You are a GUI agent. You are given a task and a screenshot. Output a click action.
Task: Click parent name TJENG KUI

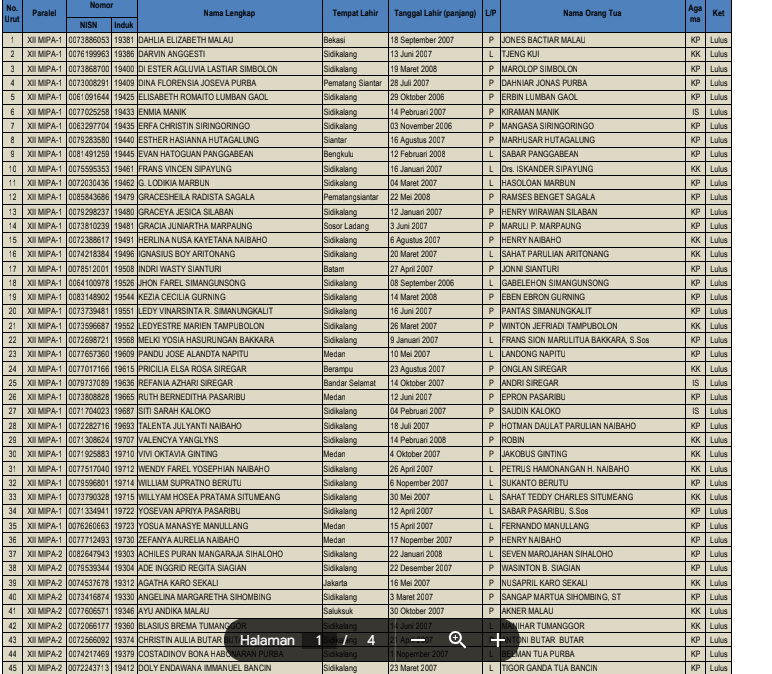[520, 54]
